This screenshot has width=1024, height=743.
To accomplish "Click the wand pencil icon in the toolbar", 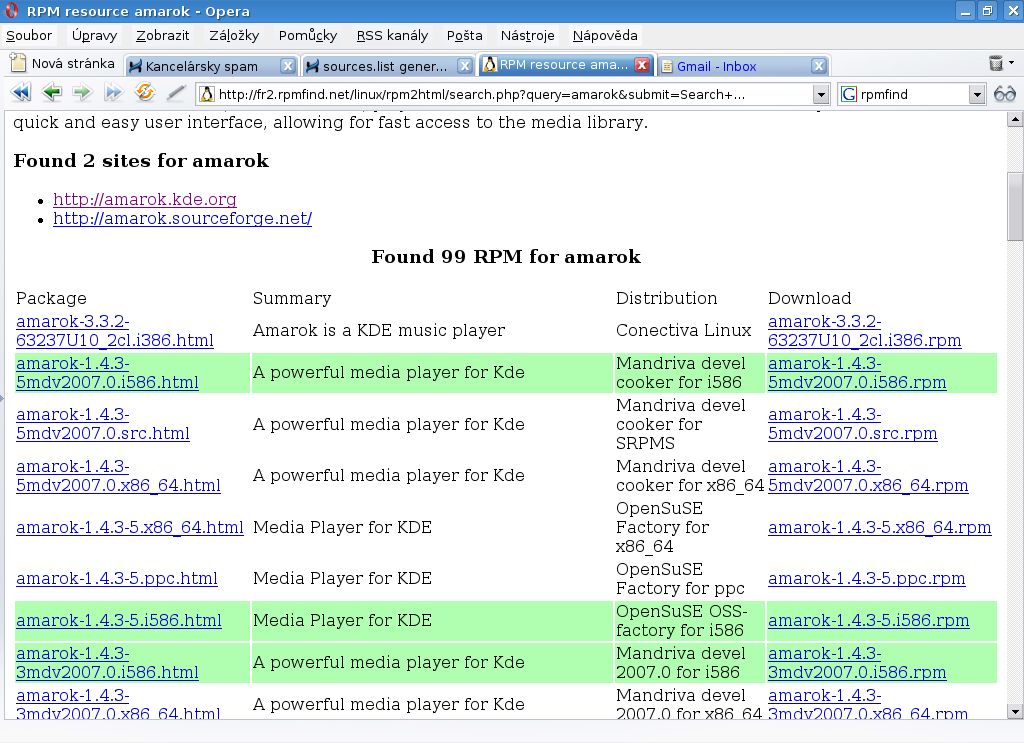I will click(x=176, y=93).
